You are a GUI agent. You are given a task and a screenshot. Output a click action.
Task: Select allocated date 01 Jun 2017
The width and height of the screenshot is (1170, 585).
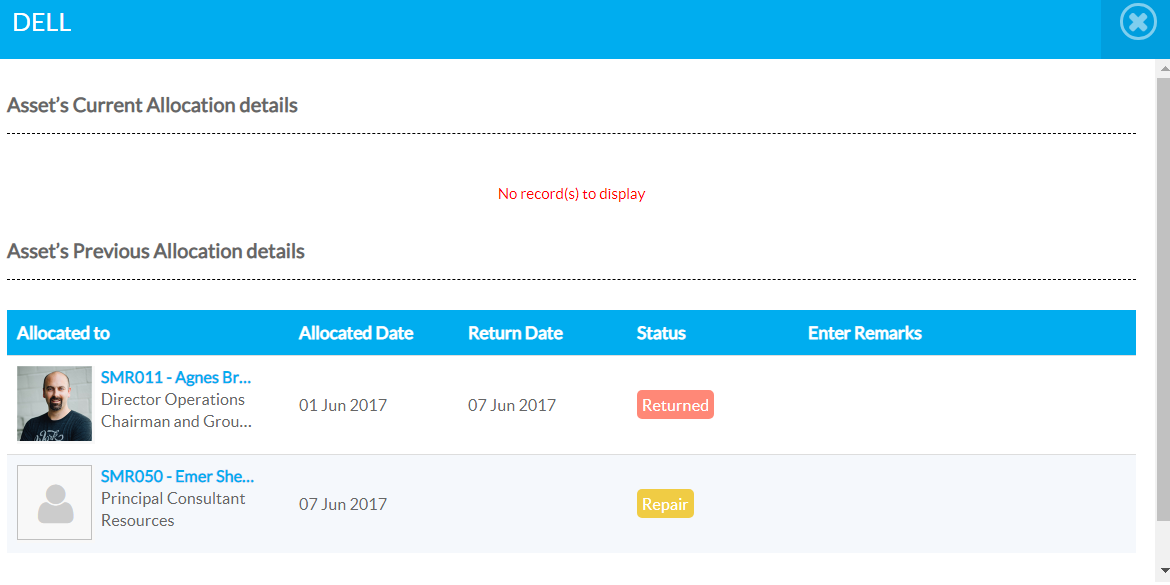[343, 406]
